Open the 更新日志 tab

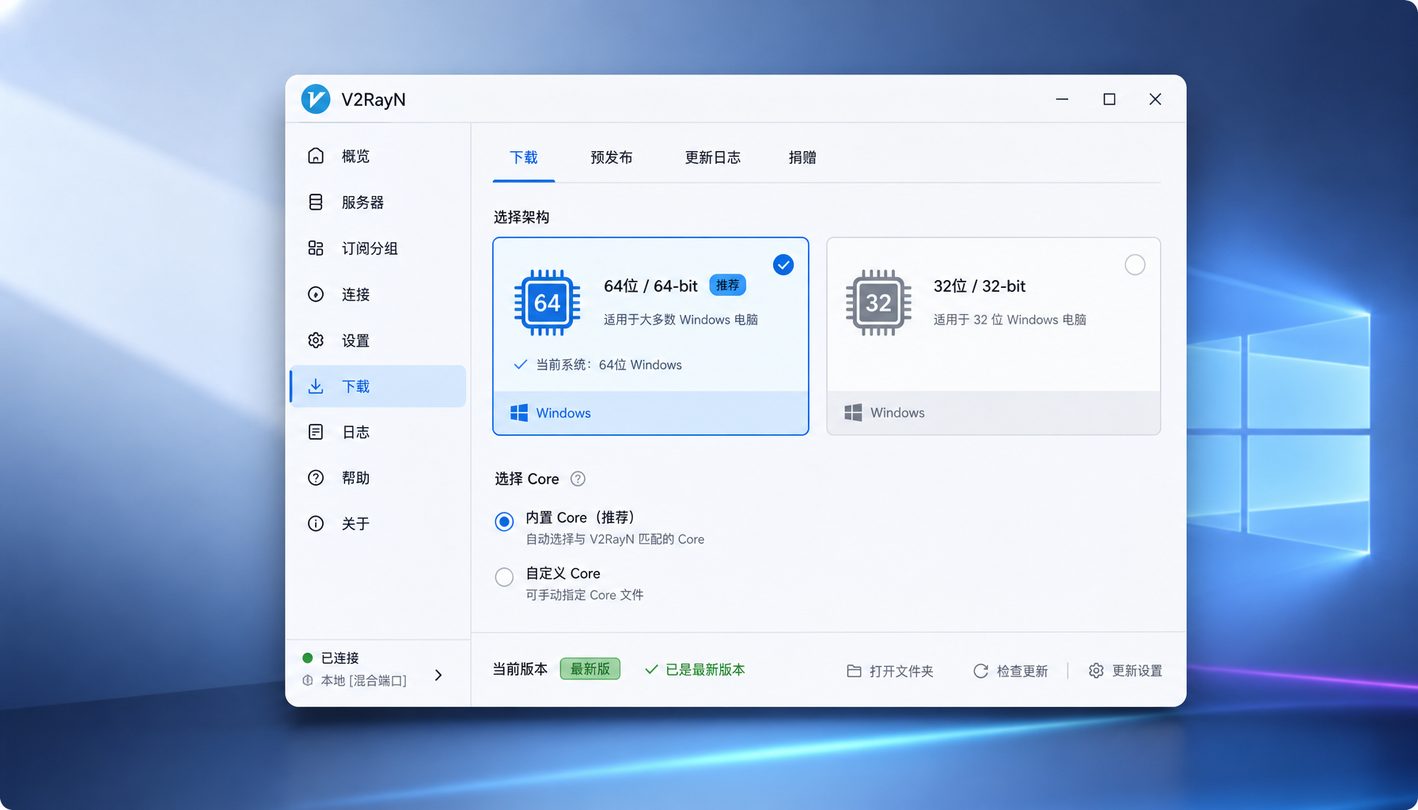tap(713, 157)
